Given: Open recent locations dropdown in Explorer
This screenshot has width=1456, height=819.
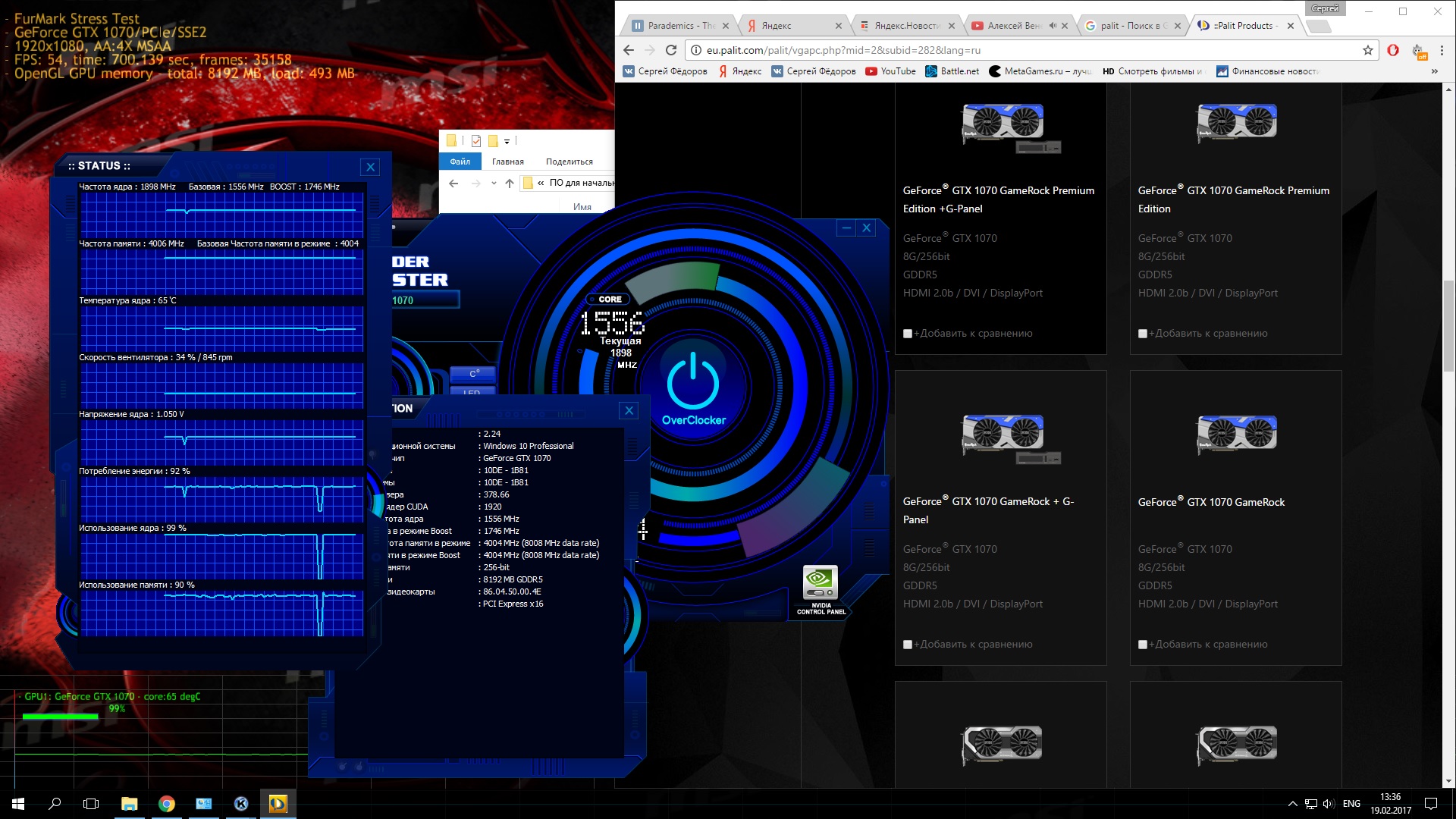Looking at the screenshot, I should point(494,183).
